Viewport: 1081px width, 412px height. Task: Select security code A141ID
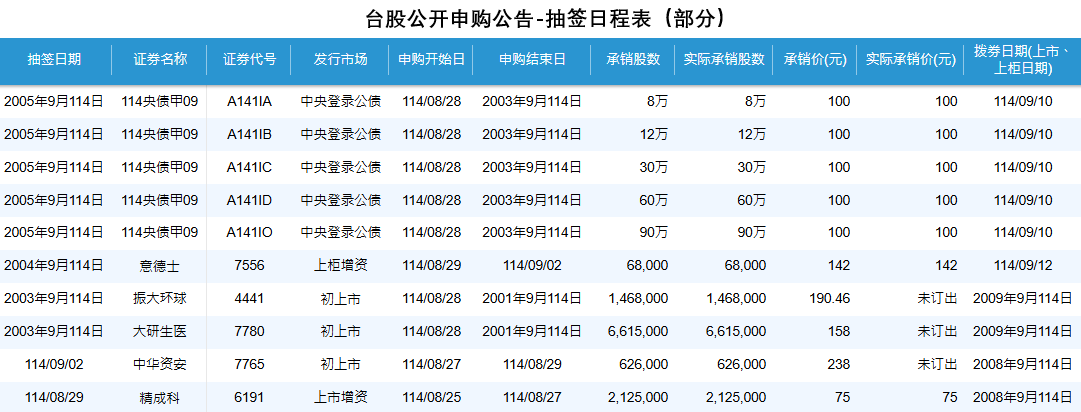(x=250, y=200)
